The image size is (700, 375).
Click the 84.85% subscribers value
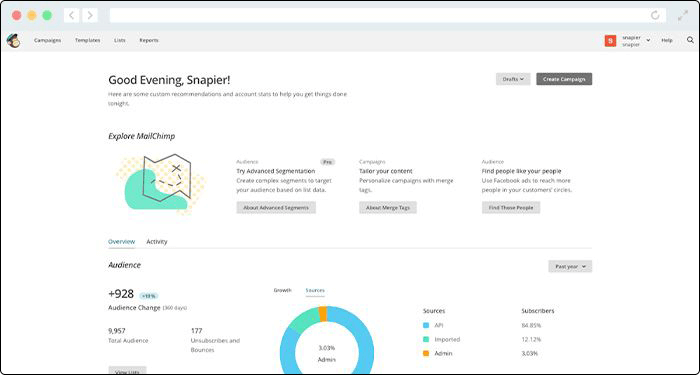[531, 325]
